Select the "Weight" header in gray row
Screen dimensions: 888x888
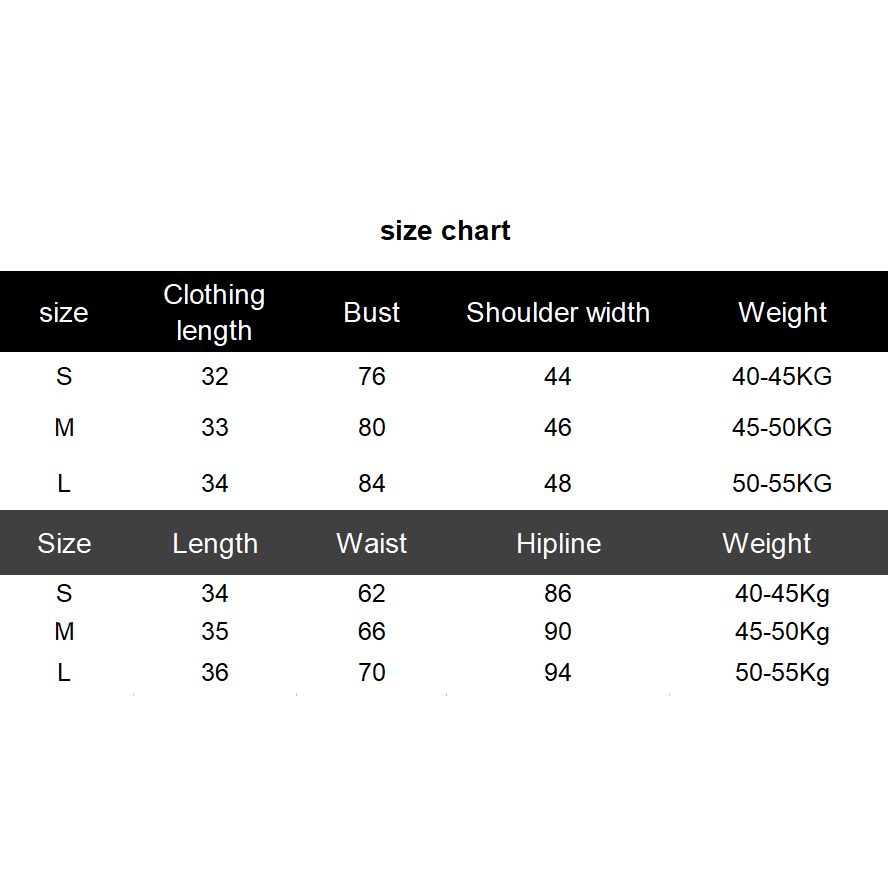pyautogui.click(x=766, y=544)
